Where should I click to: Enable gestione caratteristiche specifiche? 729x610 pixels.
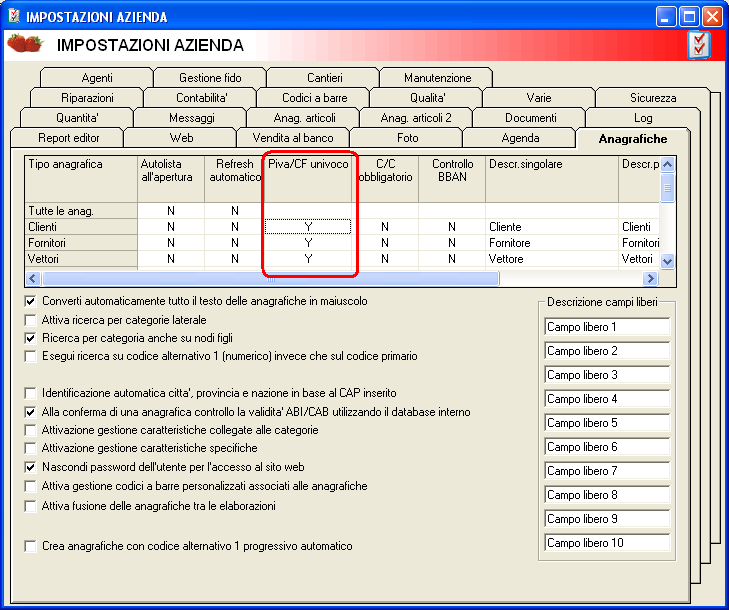click(30, 448)
